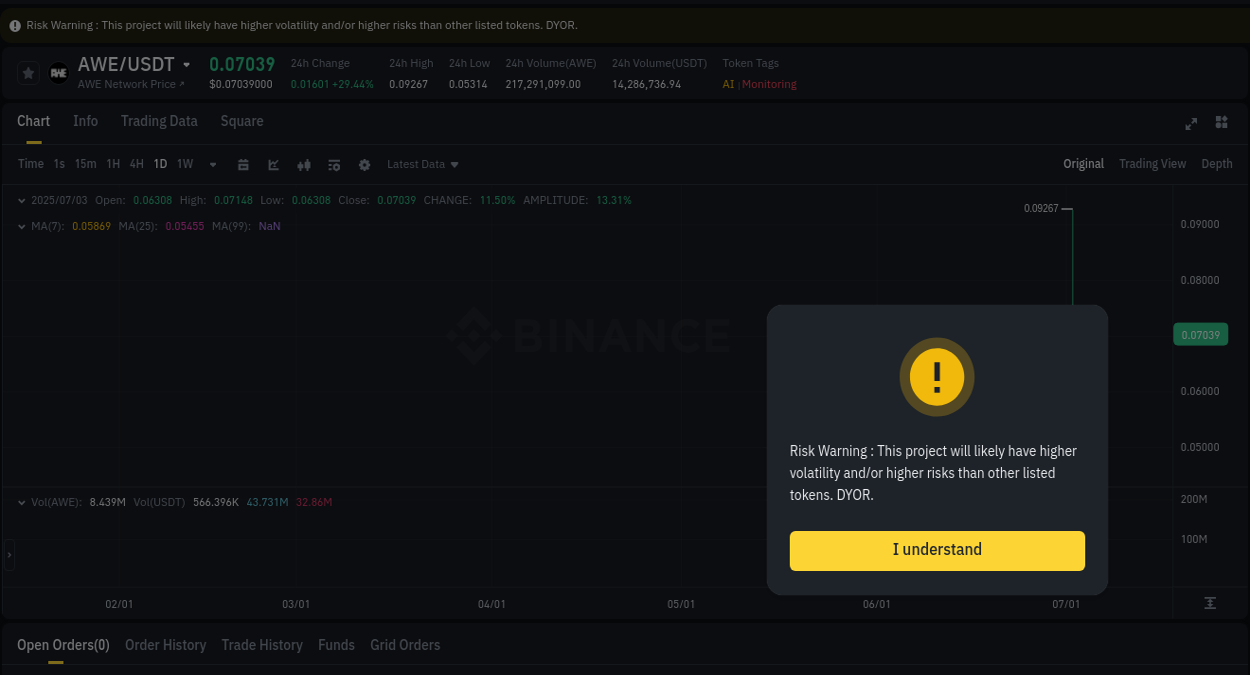
Task: Open the Order History tab
Action: coord(165,645)
